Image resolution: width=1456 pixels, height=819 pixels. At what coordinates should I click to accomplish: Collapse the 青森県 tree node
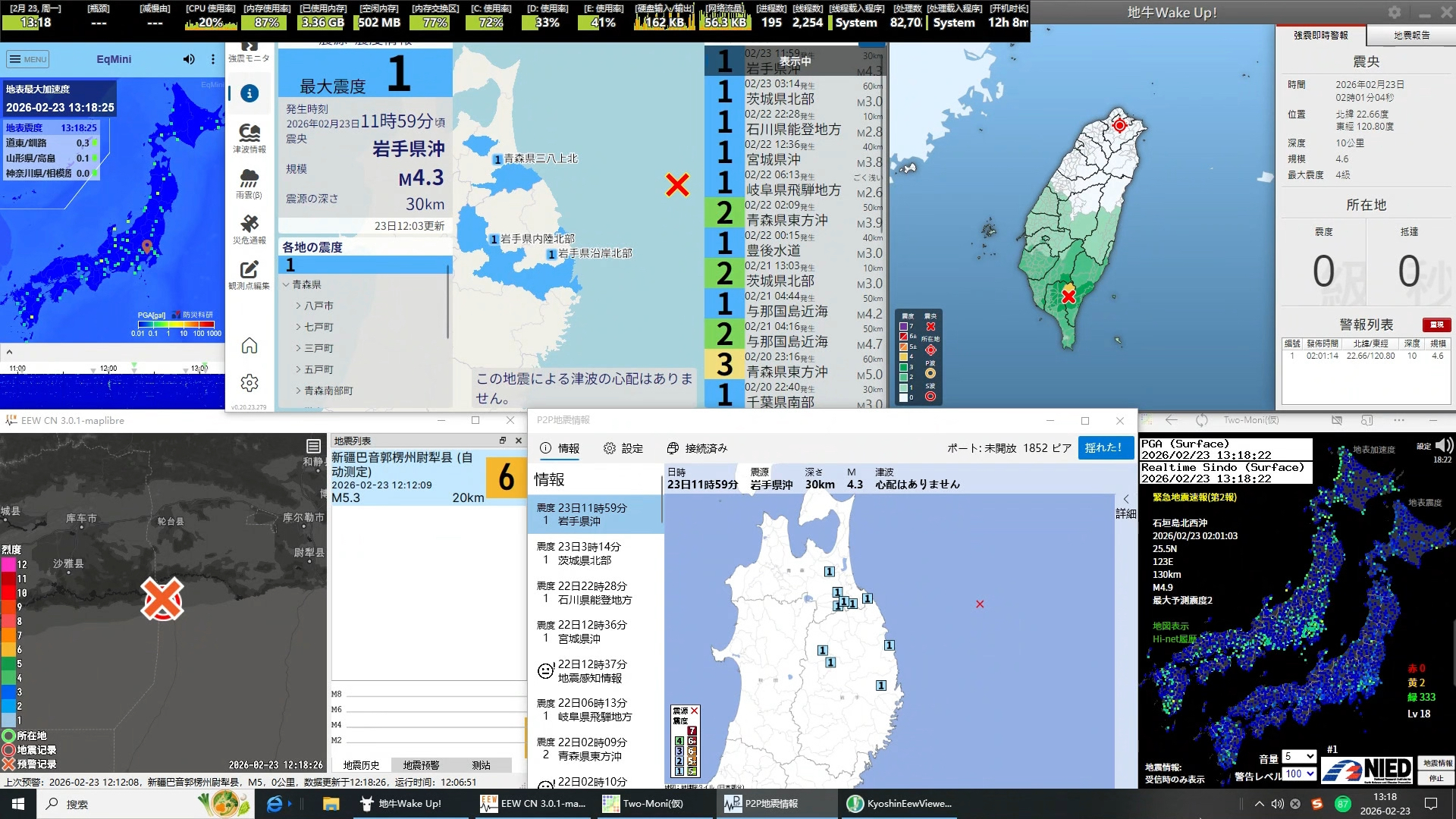click(x=286, y=284)
